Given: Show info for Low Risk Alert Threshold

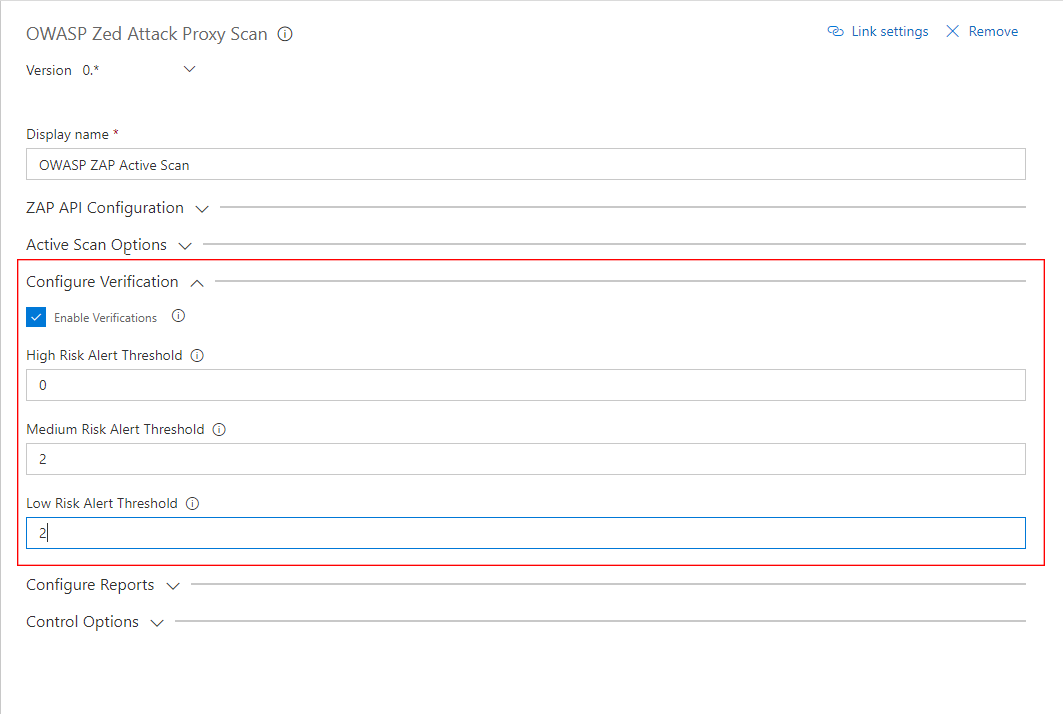Looking at the screenshot, I should tap(193, 503).
